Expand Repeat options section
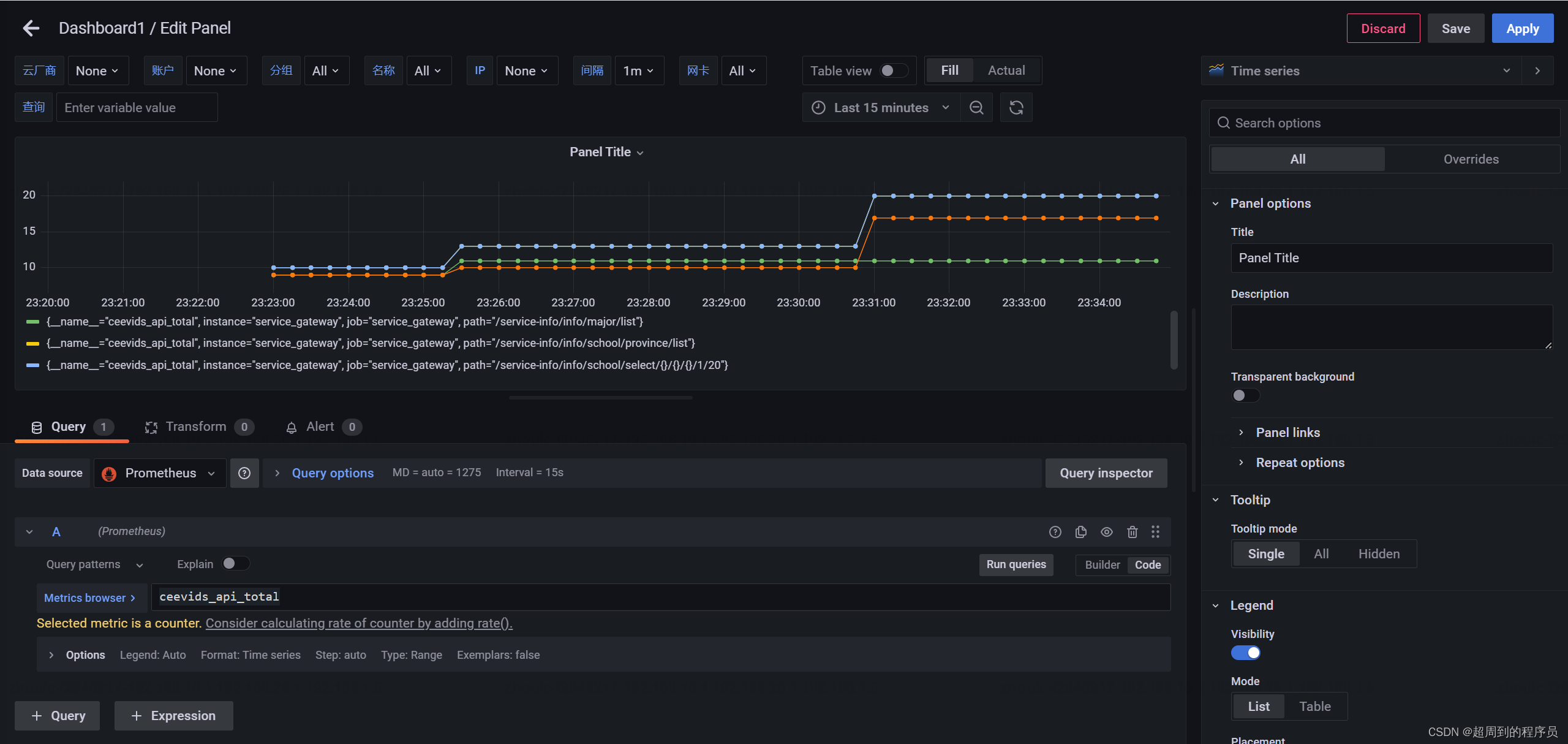This screenshot has width=1568, height=744. tap(1300, 463)
